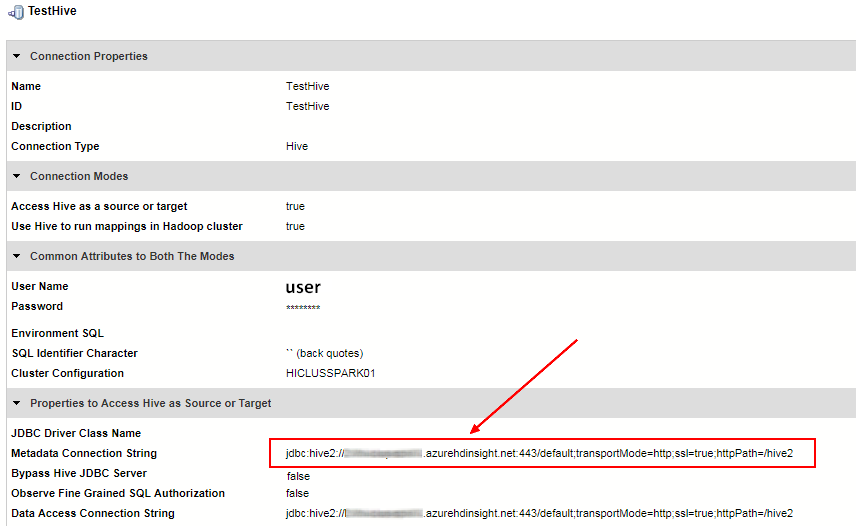The height and width of the screenshot is (526, 856).
Task: Click the highlighted Metadata Connection String value
Action: click(x=539, y=453)
